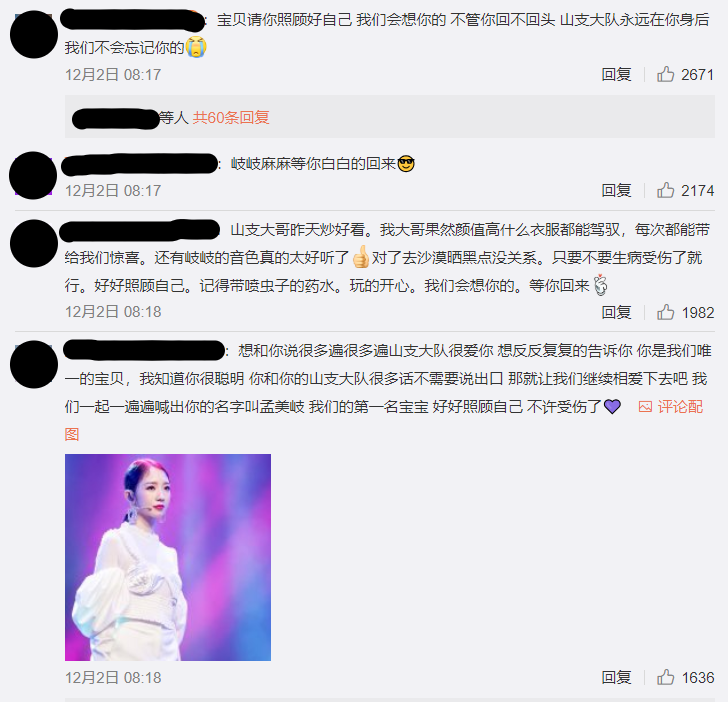Open the third commenter's round avatar
The height and width of the screenshot is (702, 728).
[x=34, y=243]
